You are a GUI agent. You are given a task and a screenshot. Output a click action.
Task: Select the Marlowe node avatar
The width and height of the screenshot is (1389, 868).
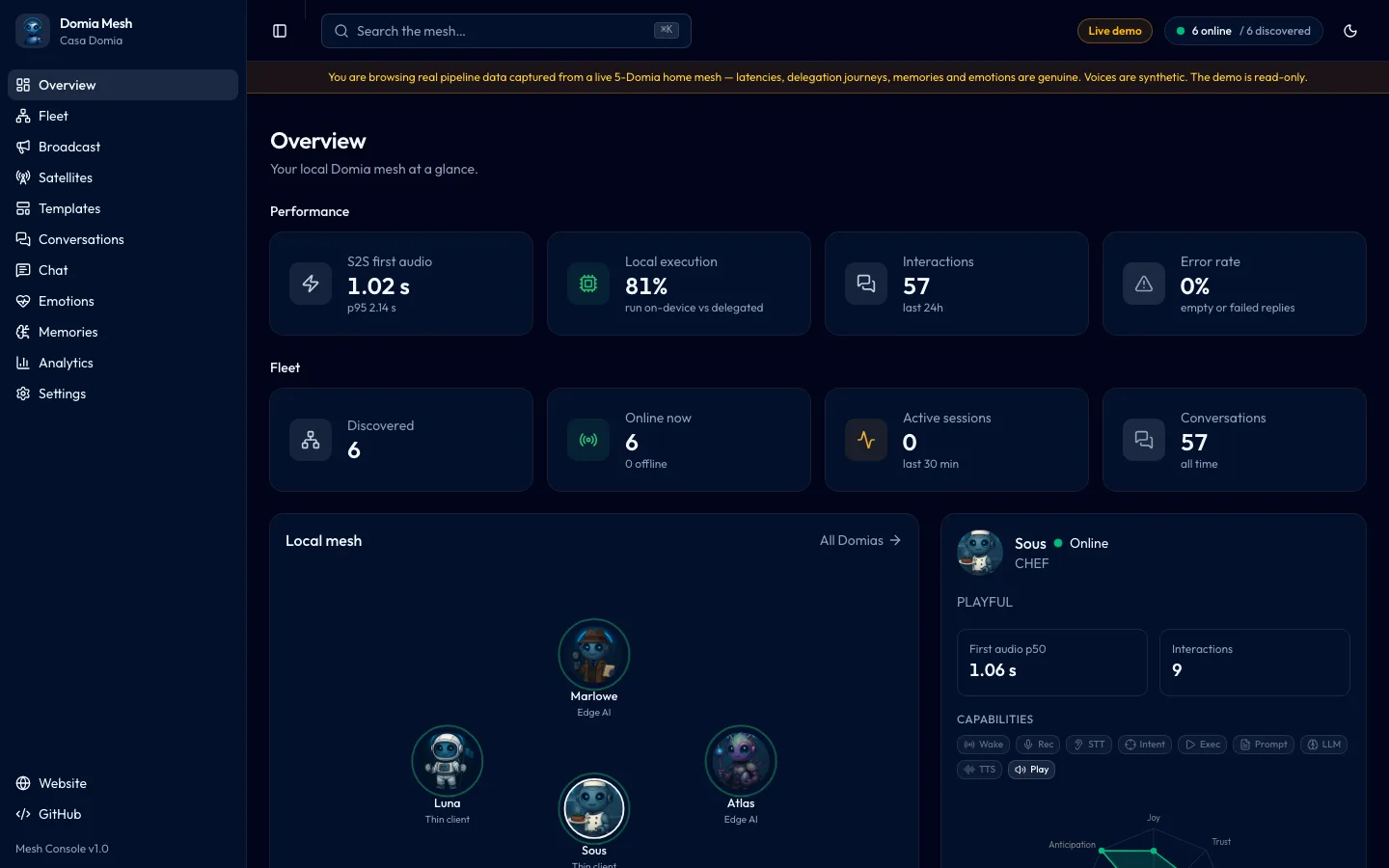[594, 654]
